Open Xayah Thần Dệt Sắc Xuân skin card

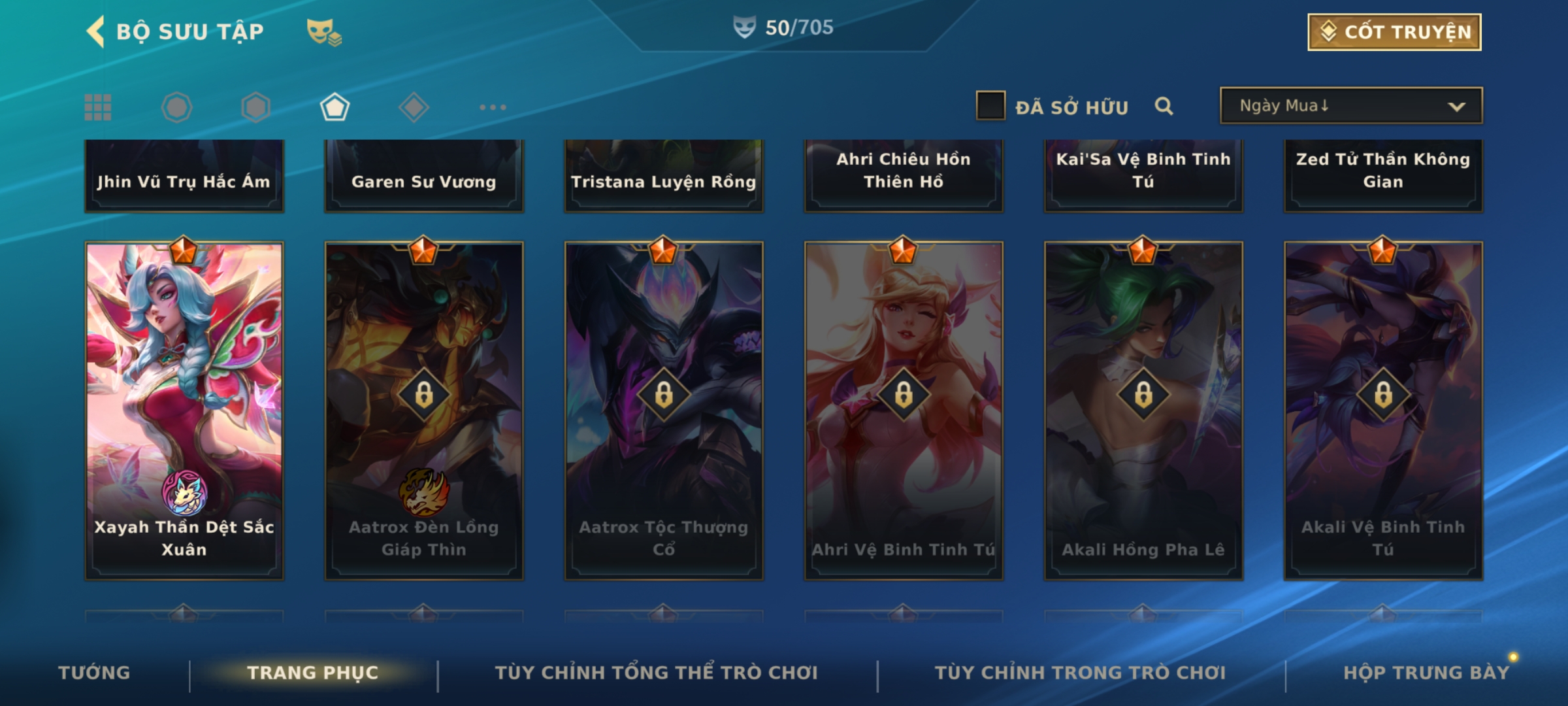point(184,411)
